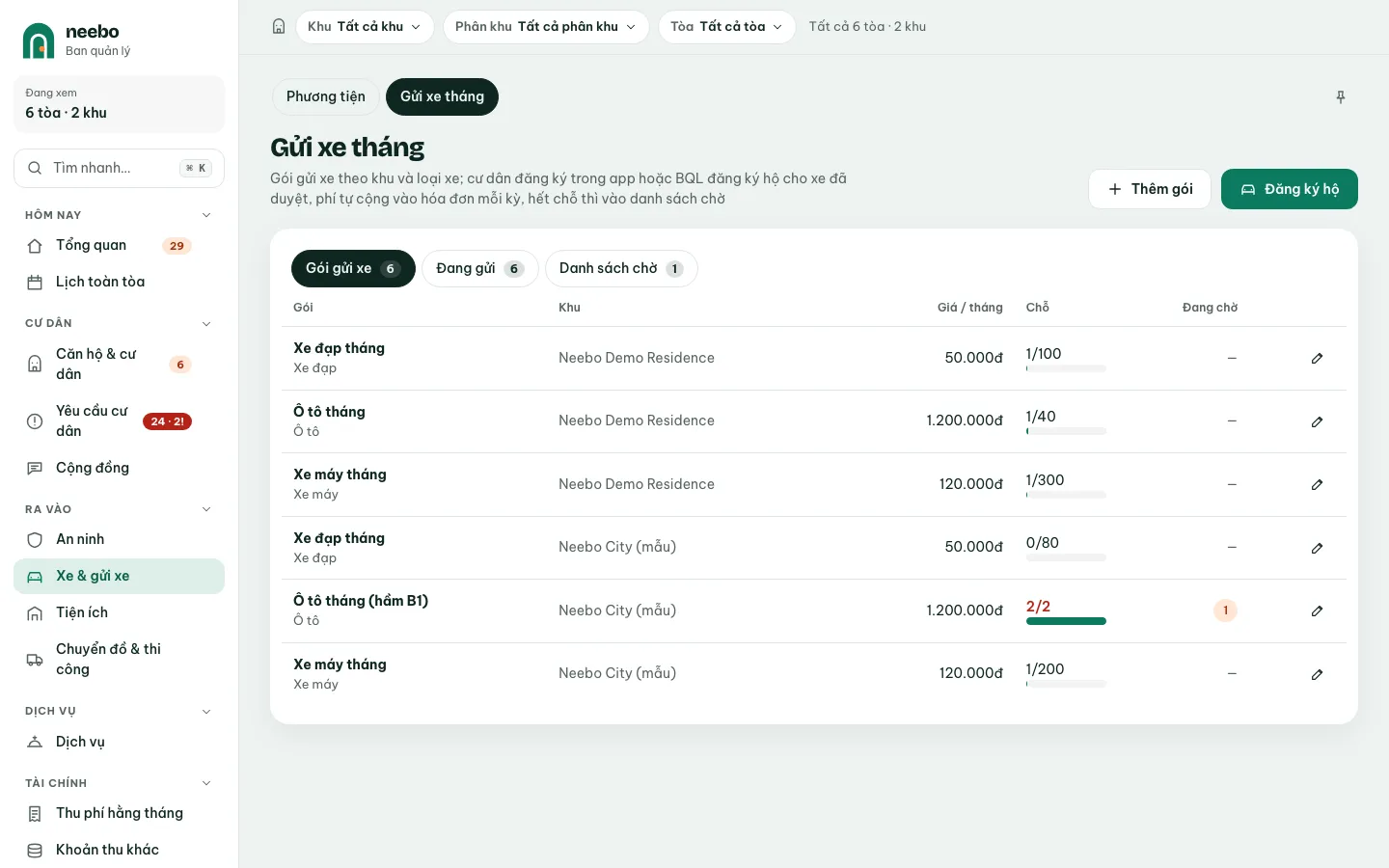The height and width of the screenshot is (868, 1389).
Task: Open the Phân khu filter dropdown
Action: [x=546, y=27]
